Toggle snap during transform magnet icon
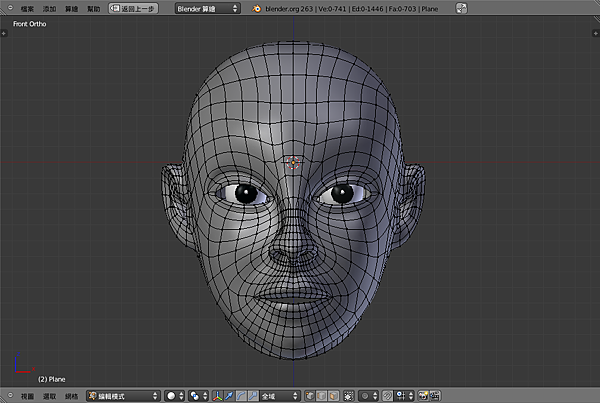 [387, 395]
